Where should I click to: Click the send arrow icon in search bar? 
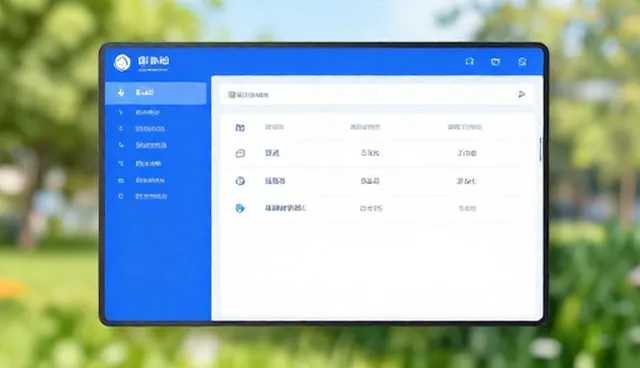tap(521, 94)
